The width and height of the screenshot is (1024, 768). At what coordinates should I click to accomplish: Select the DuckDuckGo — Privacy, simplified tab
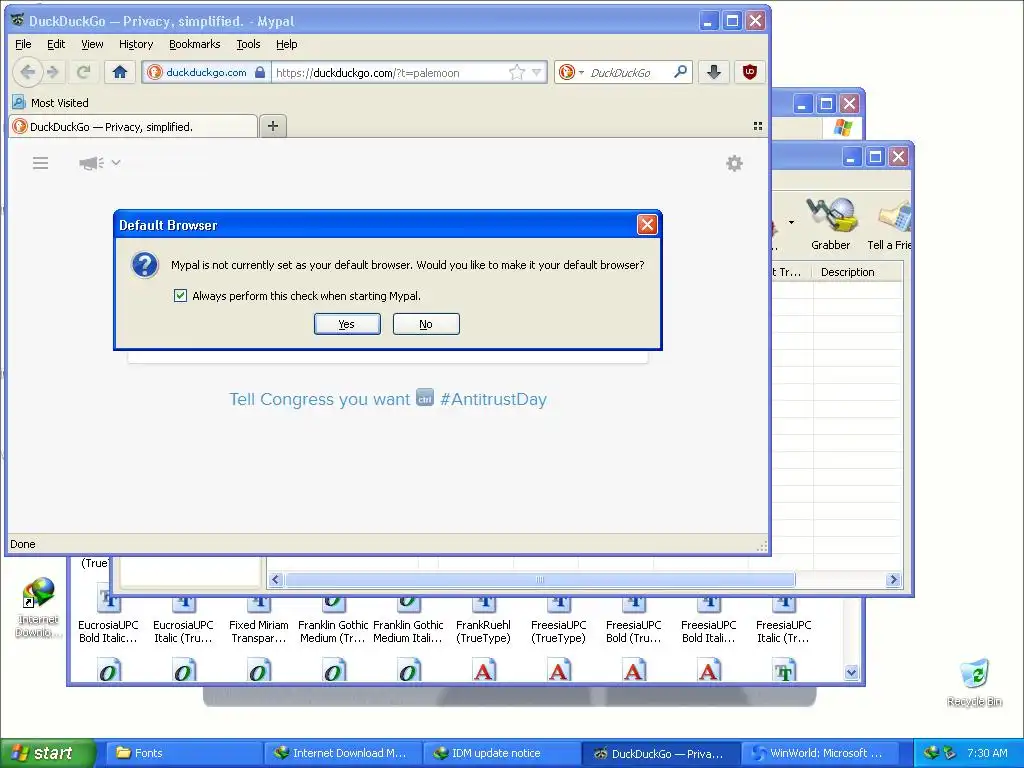click(x=133, y=127)
